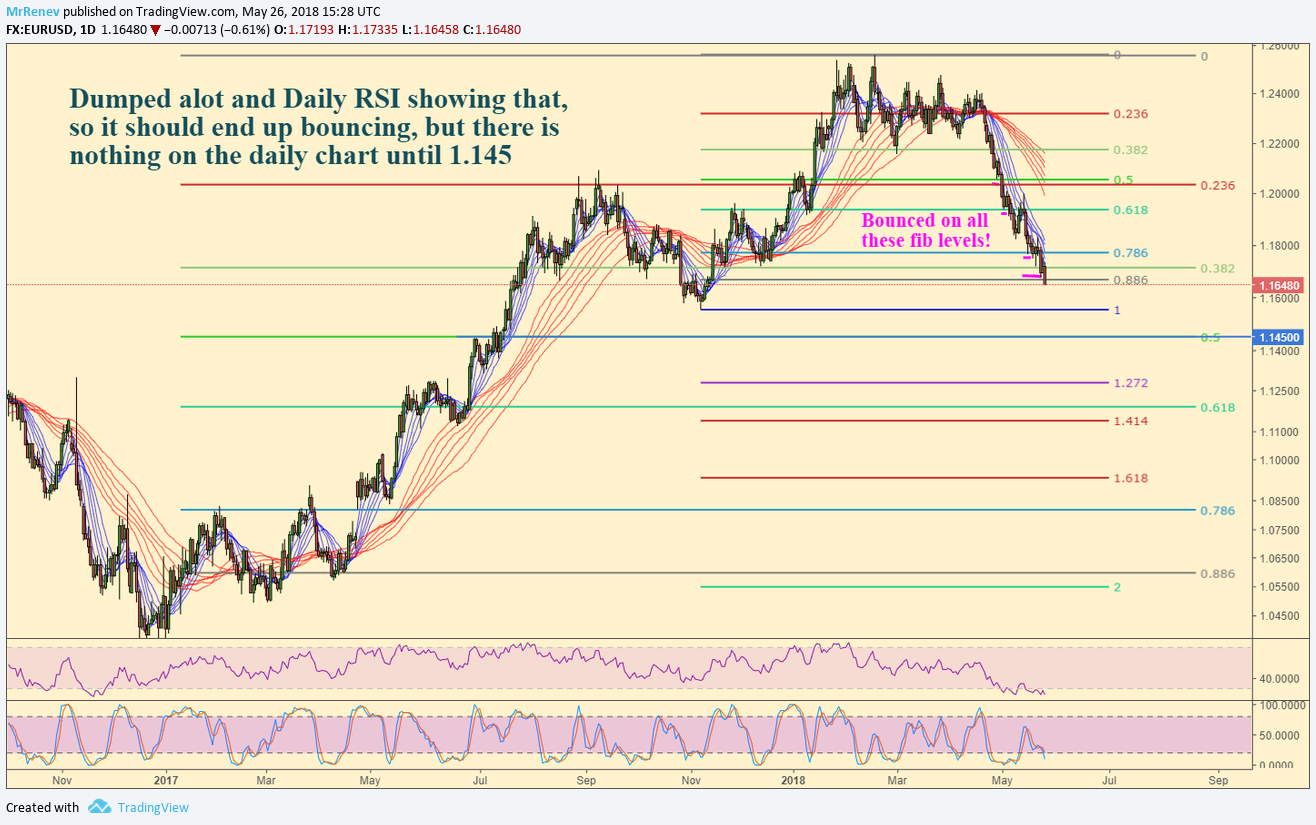The height and width of the screenshot is (825, 1316).
Task: Click the 1.12500 price axis value
Action: [1281, 391]
